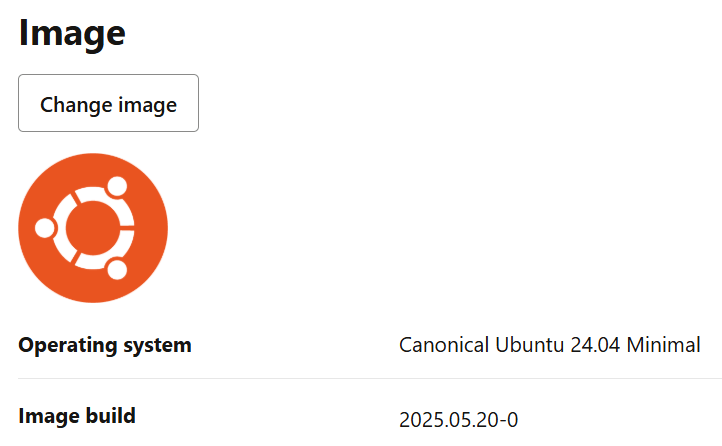The width and height of the screenshot is (722, 446).
Task: Click the Image build label
Action: click(77, 415)
